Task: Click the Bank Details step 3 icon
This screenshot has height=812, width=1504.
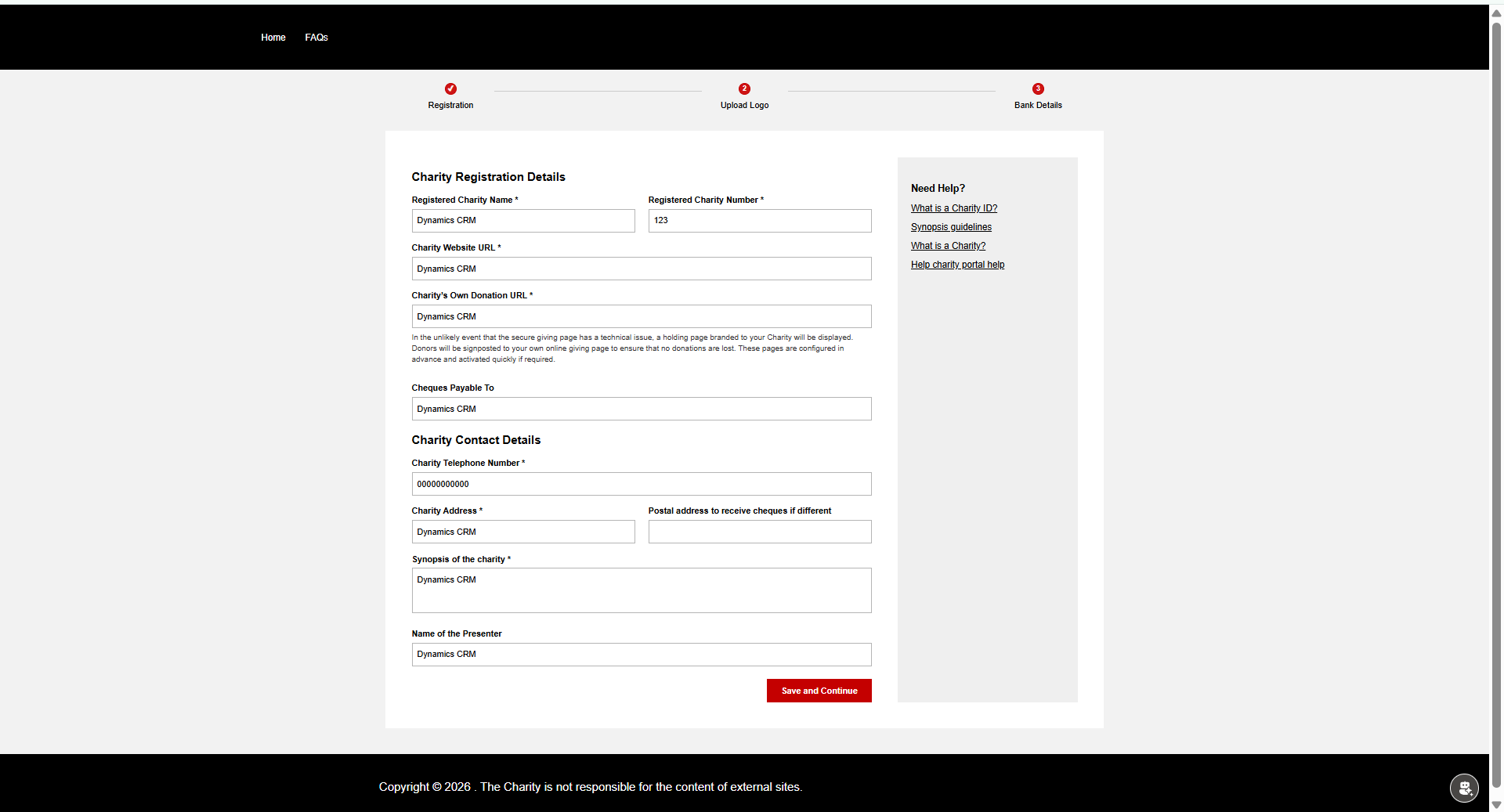Action: tap(1038, 88)
